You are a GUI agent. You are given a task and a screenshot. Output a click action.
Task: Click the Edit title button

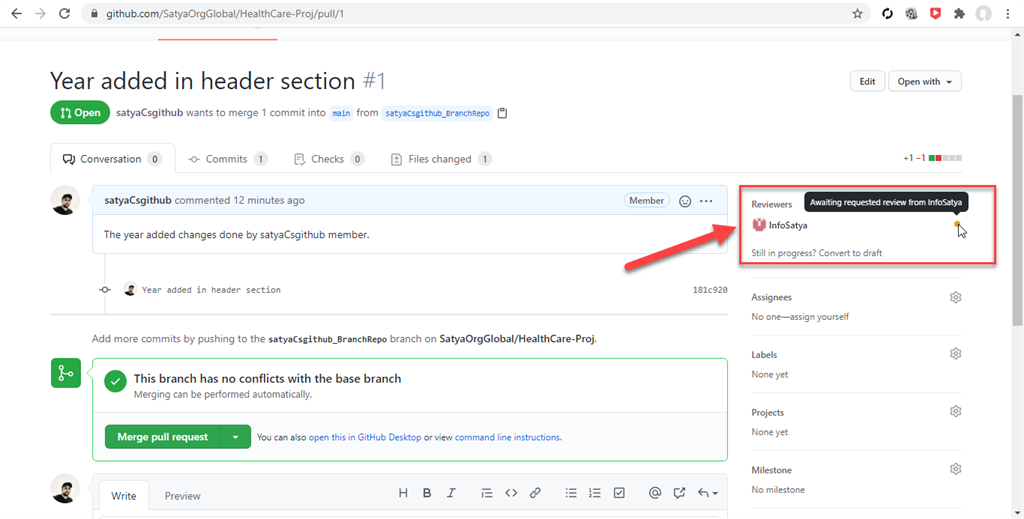pyautogui.click(x=867, y=82)
